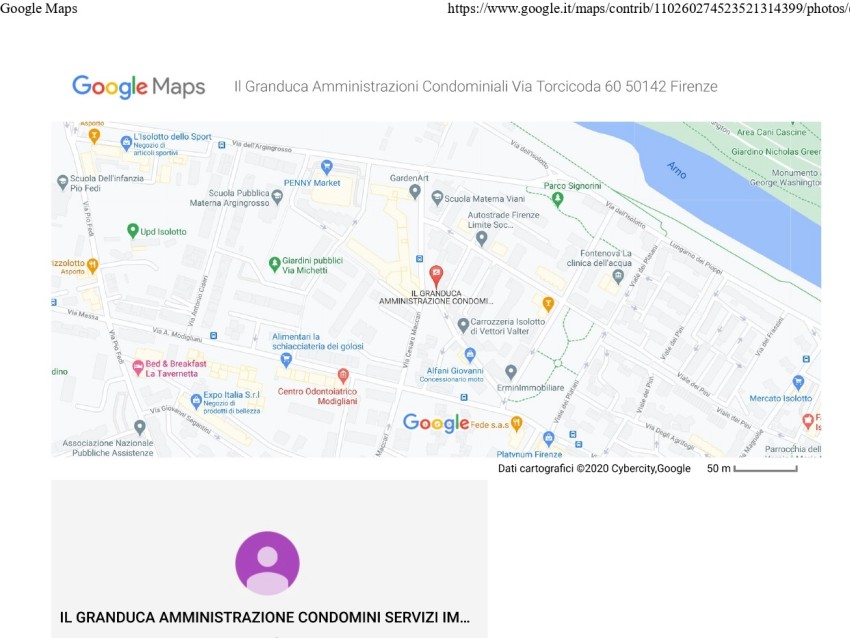The width and height of the screenshot is (850, 638).
Task: Click the red Il Granduca location pin
Action: pyautogui.click(x=436, y=276)
